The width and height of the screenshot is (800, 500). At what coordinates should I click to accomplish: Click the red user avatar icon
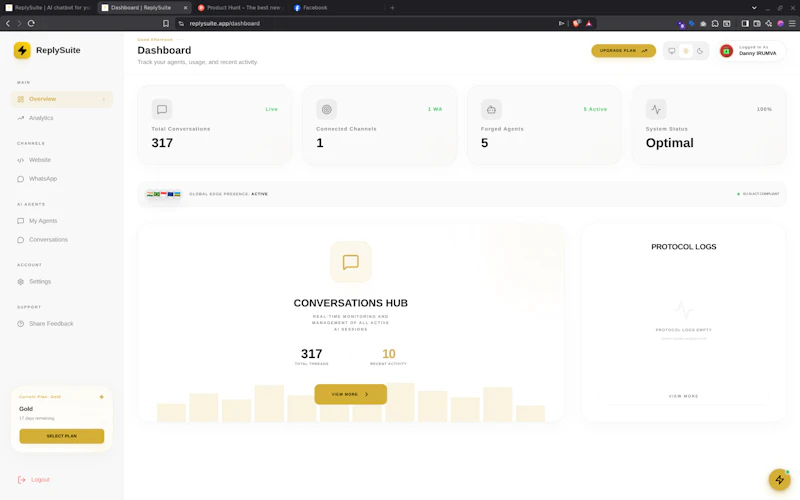click(727, 51)
